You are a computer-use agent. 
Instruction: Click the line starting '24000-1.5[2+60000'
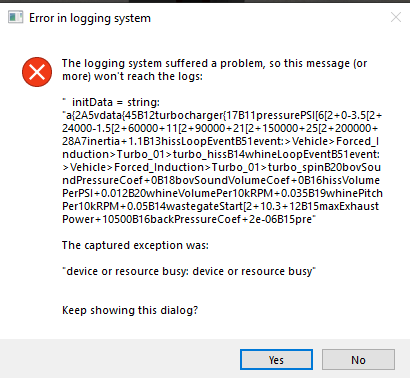tap(220, 128)
